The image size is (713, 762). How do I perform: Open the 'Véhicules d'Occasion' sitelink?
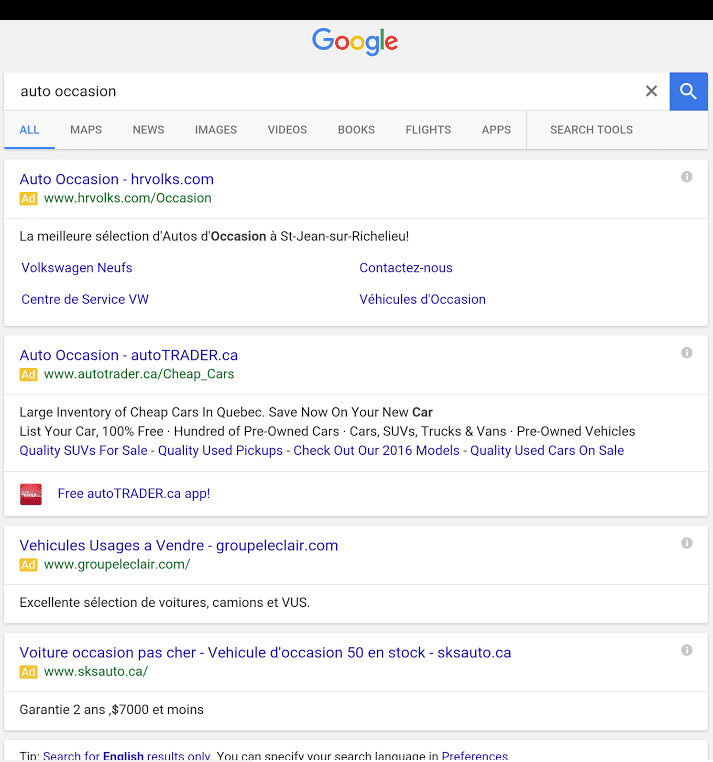pos(422,299)
